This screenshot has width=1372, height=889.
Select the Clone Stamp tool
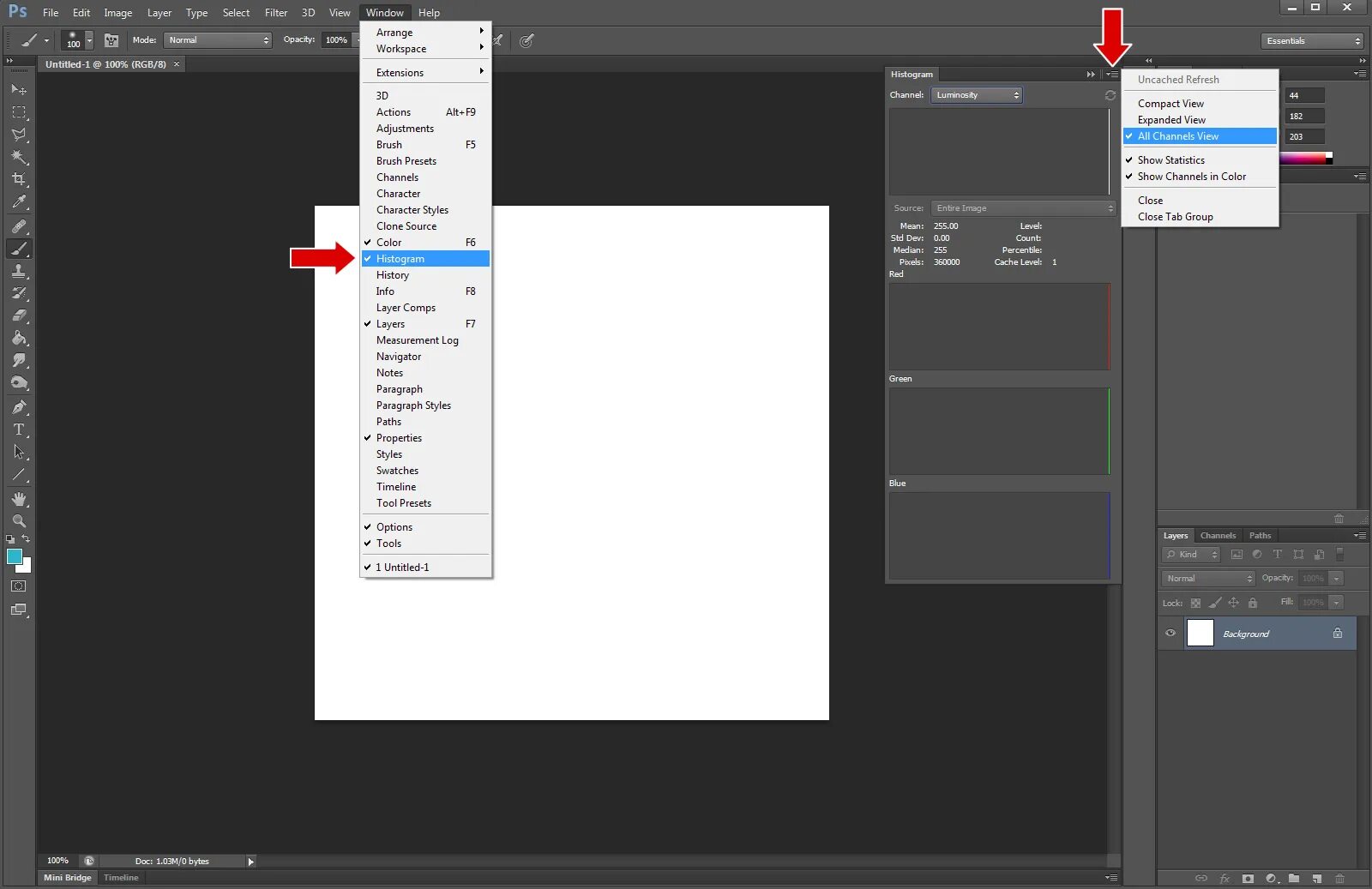[18, 271]
